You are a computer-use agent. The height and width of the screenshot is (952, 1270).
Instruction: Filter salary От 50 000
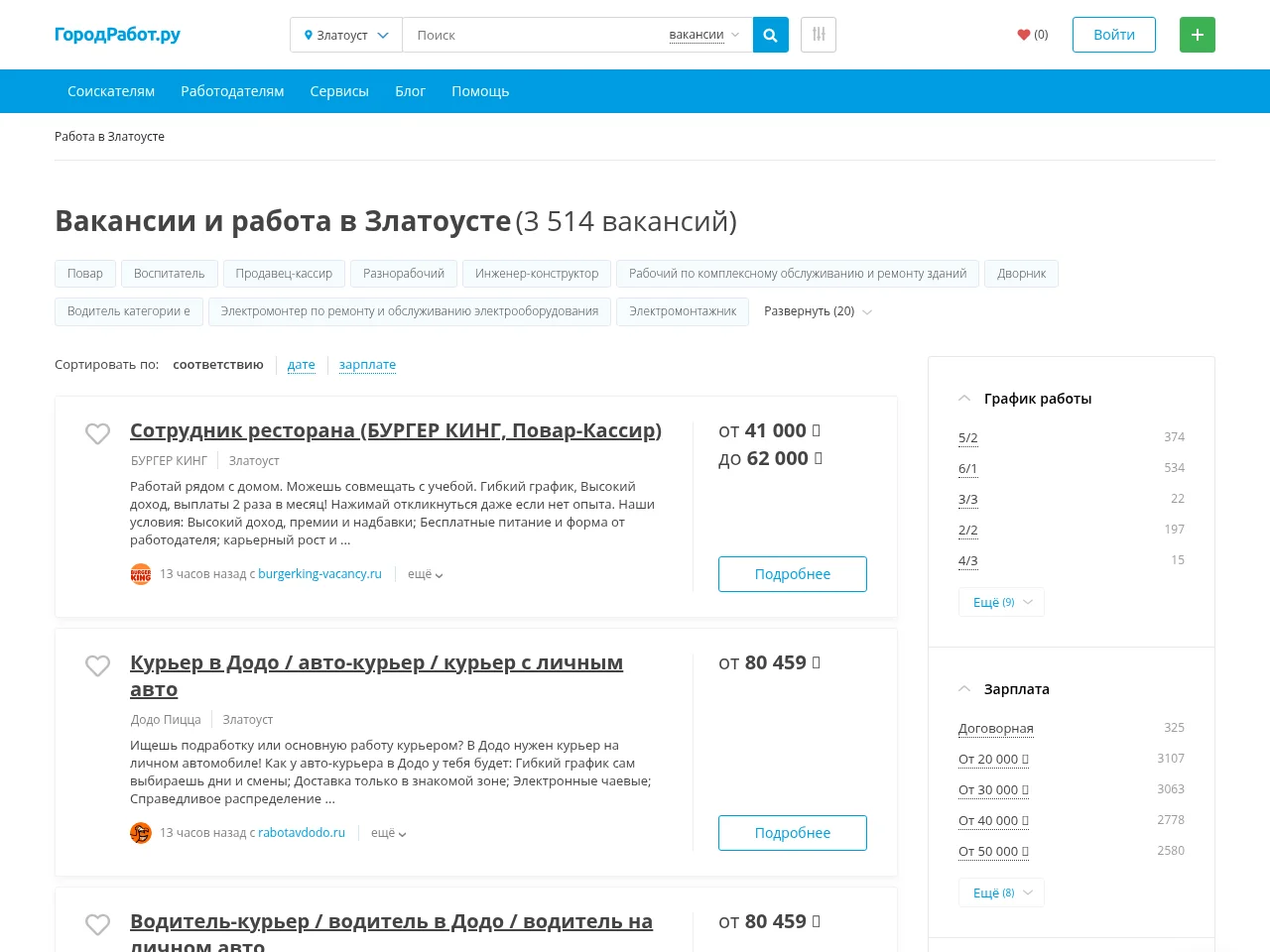click(993, 851)
